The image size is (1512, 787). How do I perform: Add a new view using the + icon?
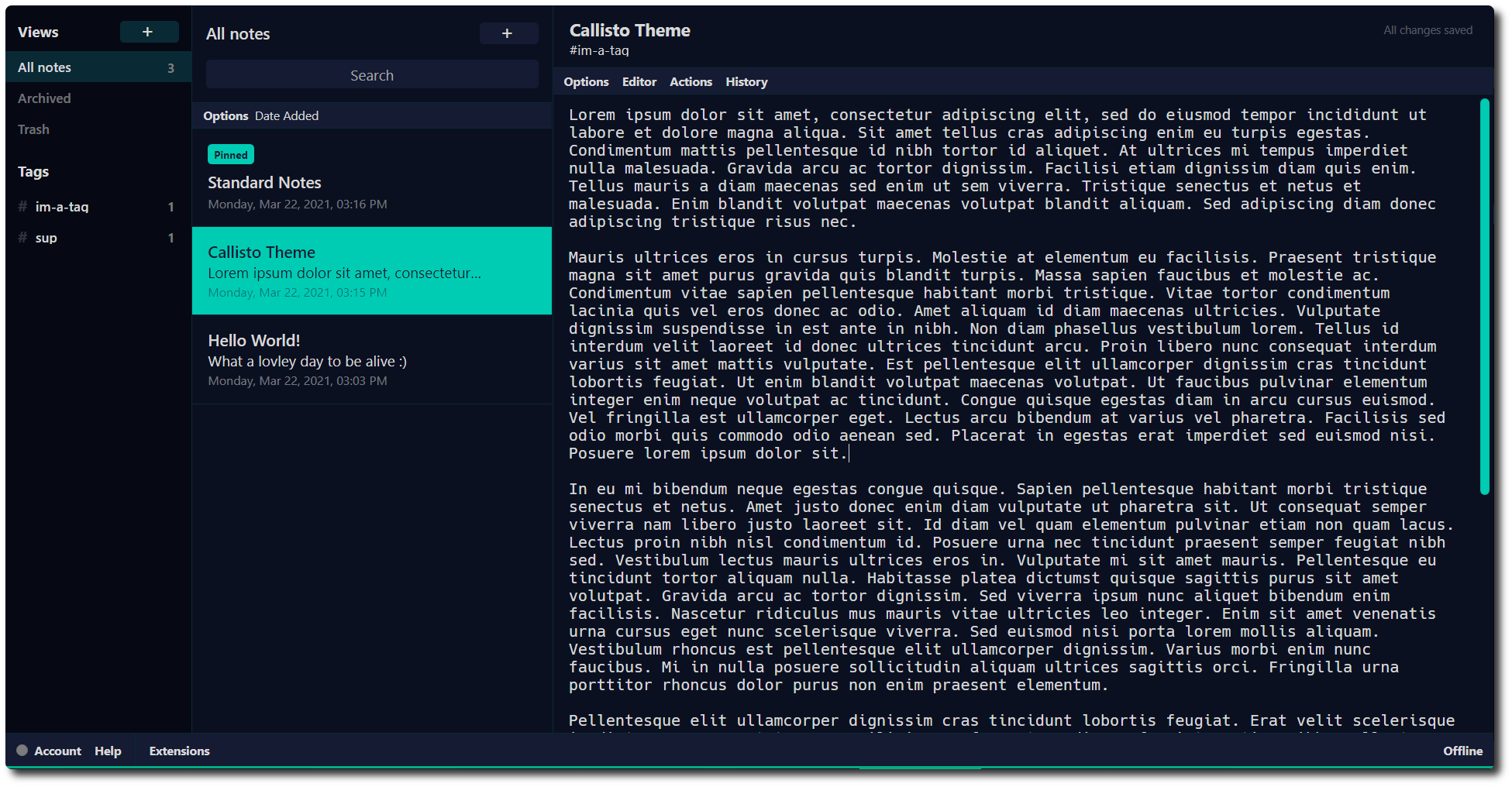[149, 32]
